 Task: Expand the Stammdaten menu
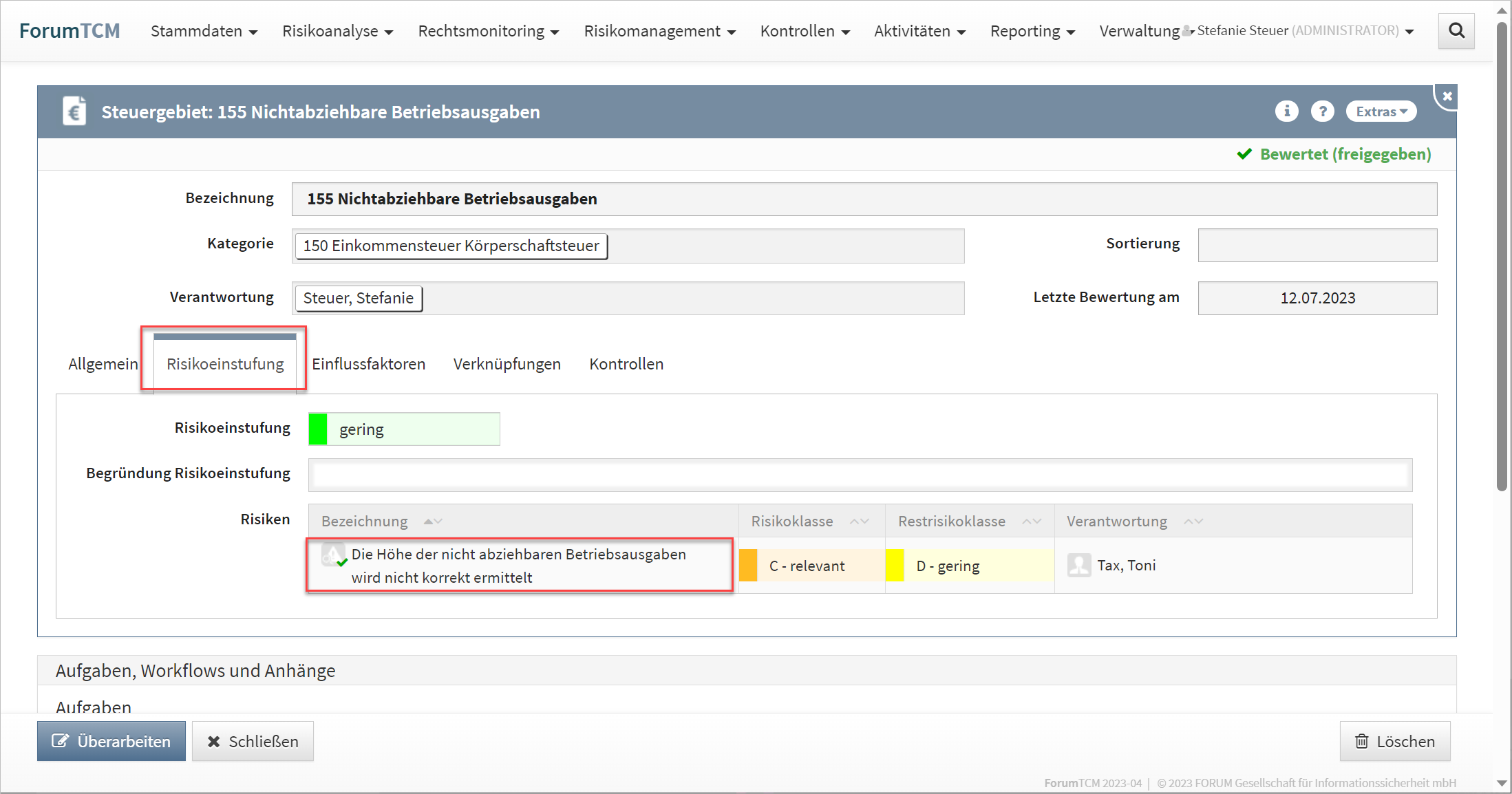[x=204, y=31]
